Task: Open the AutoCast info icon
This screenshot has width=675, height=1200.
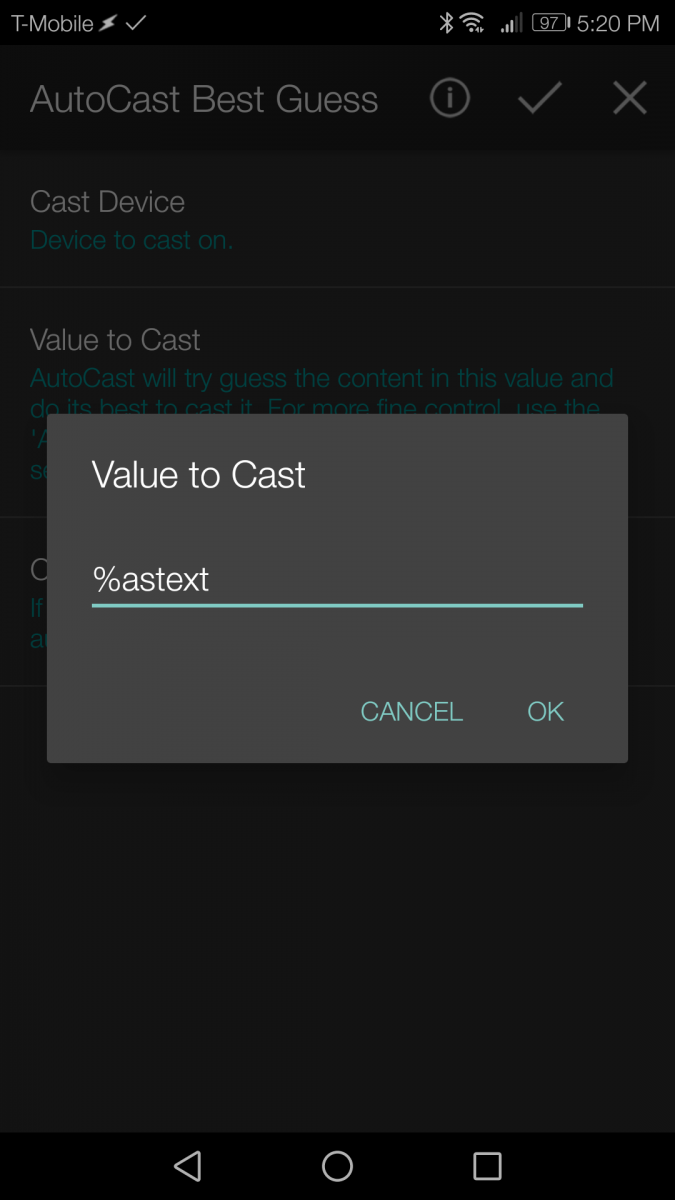Action: tap(449, 97)
